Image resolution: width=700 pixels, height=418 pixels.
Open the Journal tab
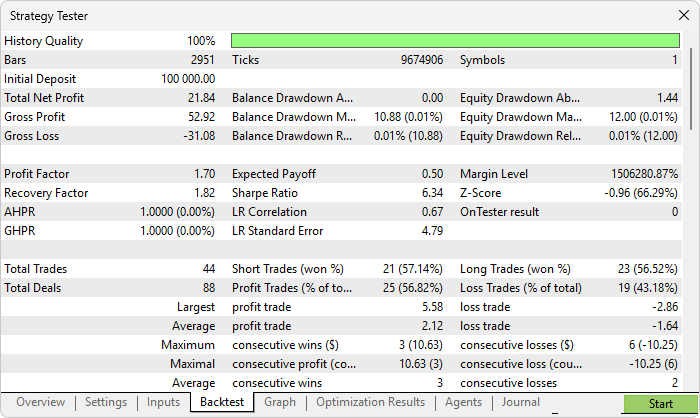coord(520,402)
